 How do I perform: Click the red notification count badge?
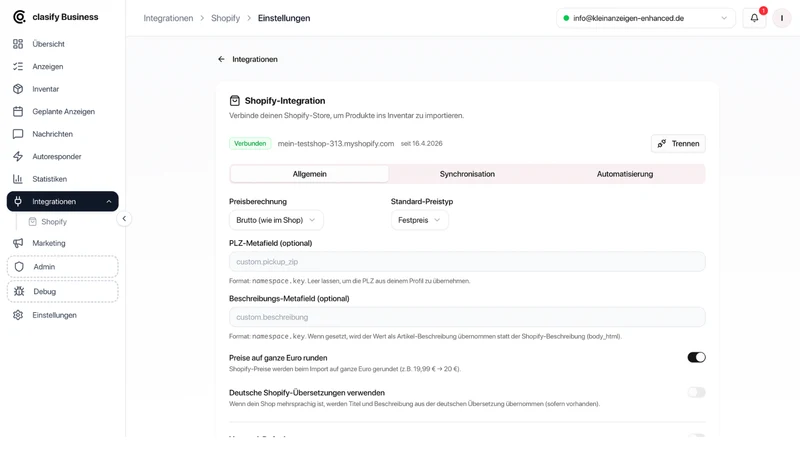coord(763,11)
